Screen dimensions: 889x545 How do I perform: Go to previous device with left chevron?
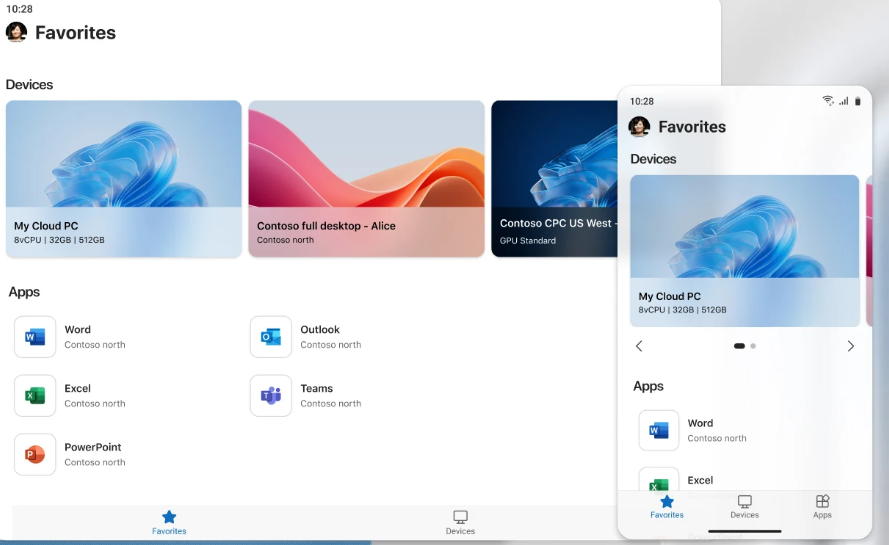[x=639, y=346]
